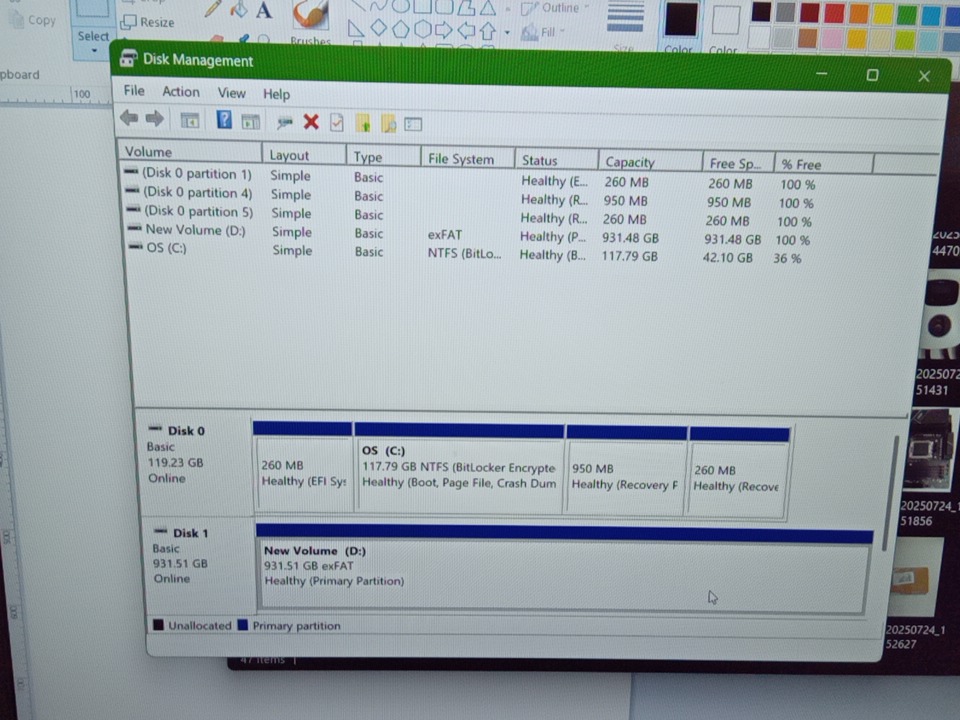
Task: Pick the up arrow shape in Paint
Action: tap(488, 30)
